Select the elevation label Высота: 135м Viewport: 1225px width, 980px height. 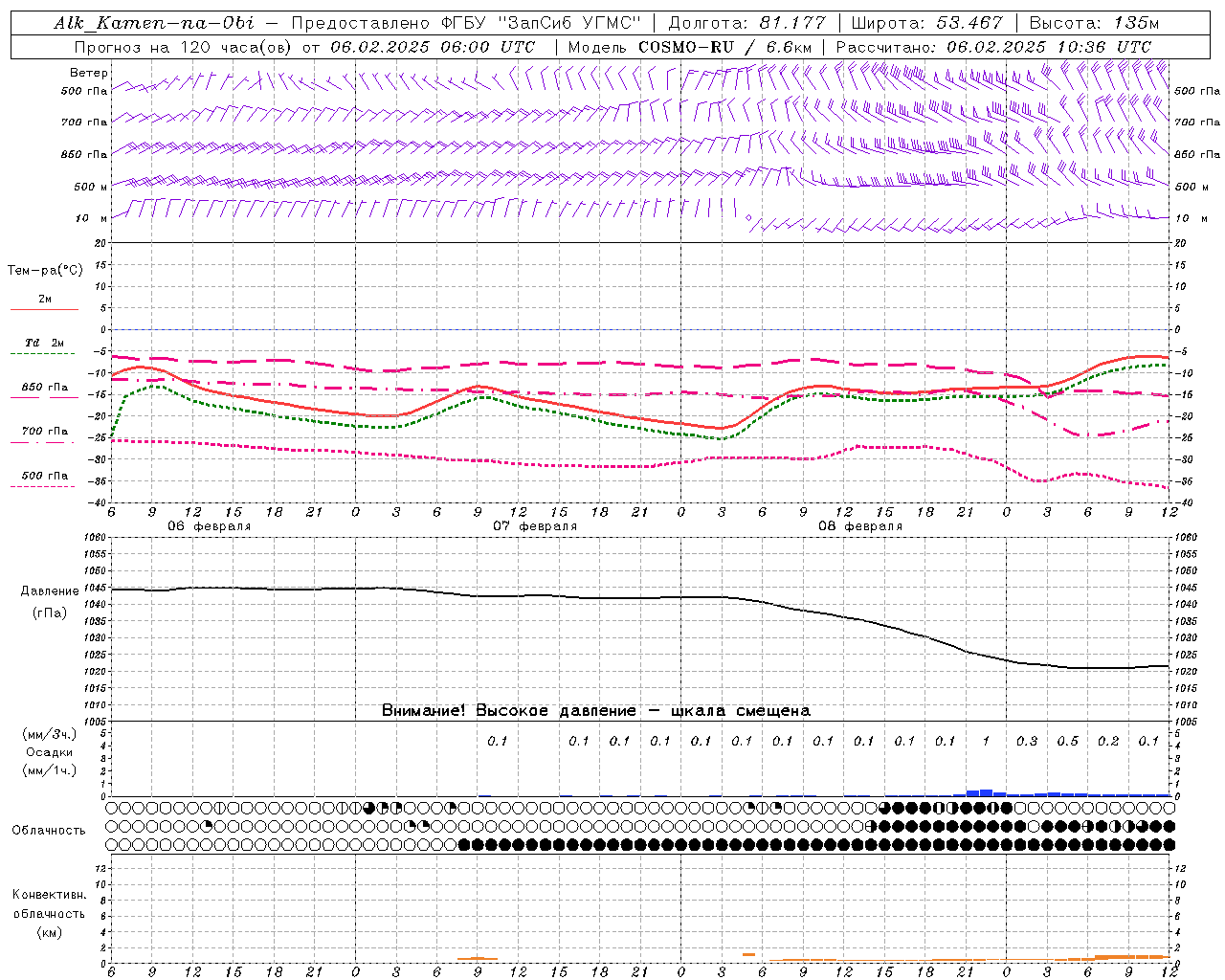(x=1093, y=23)
